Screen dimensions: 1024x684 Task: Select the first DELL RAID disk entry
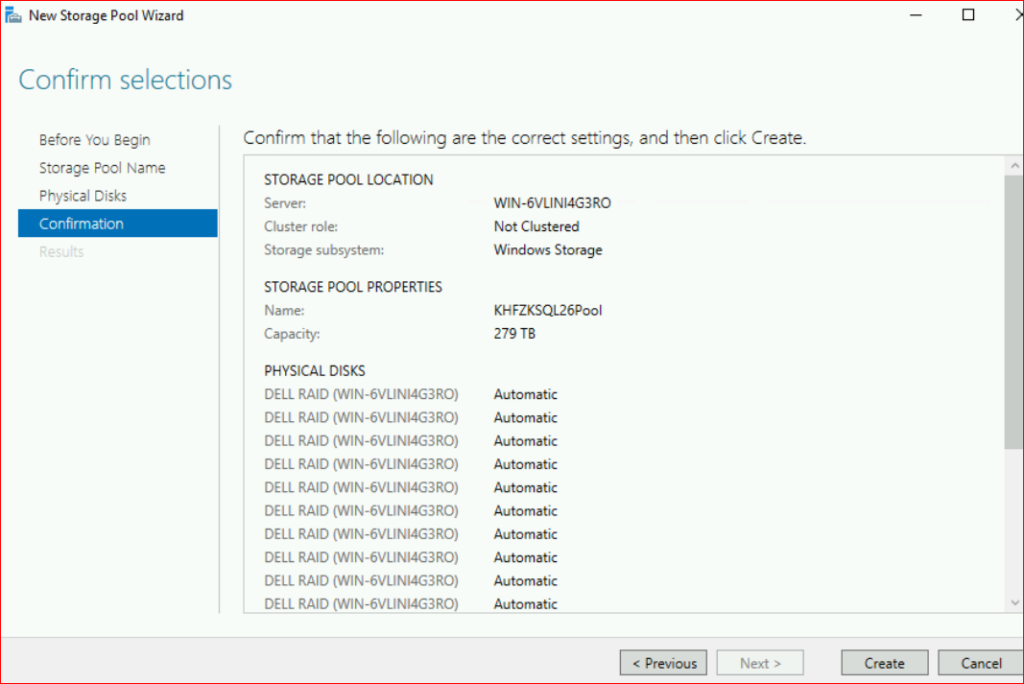361,394
